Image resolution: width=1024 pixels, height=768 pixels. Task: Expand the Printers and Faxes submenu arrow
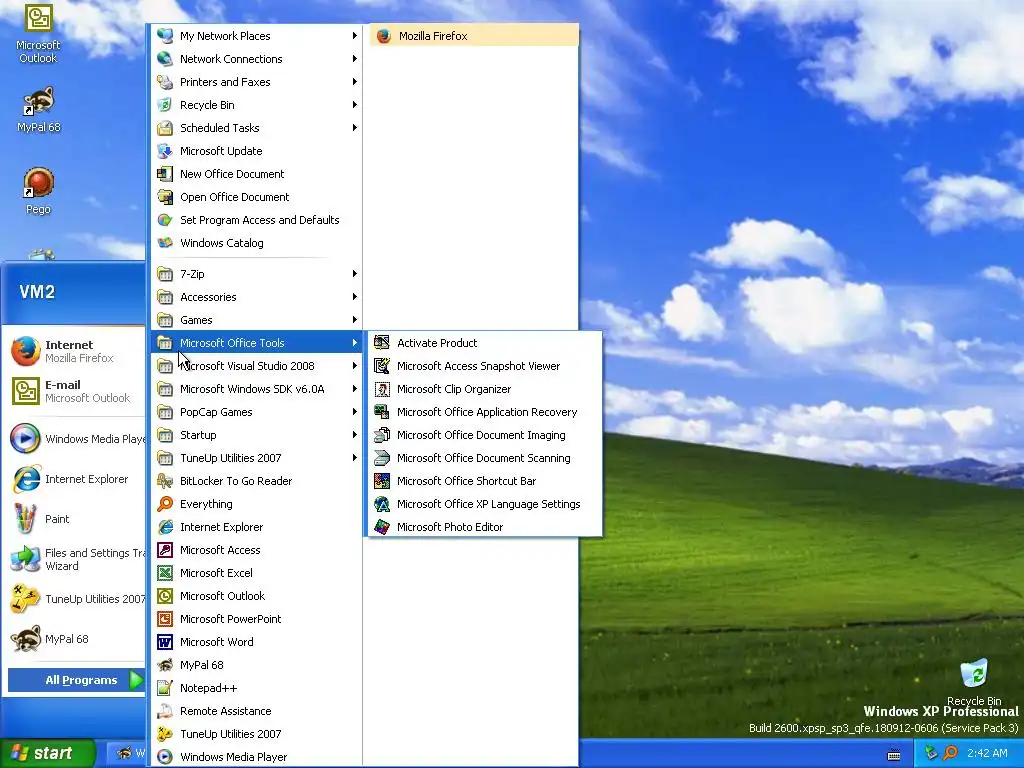355,82
